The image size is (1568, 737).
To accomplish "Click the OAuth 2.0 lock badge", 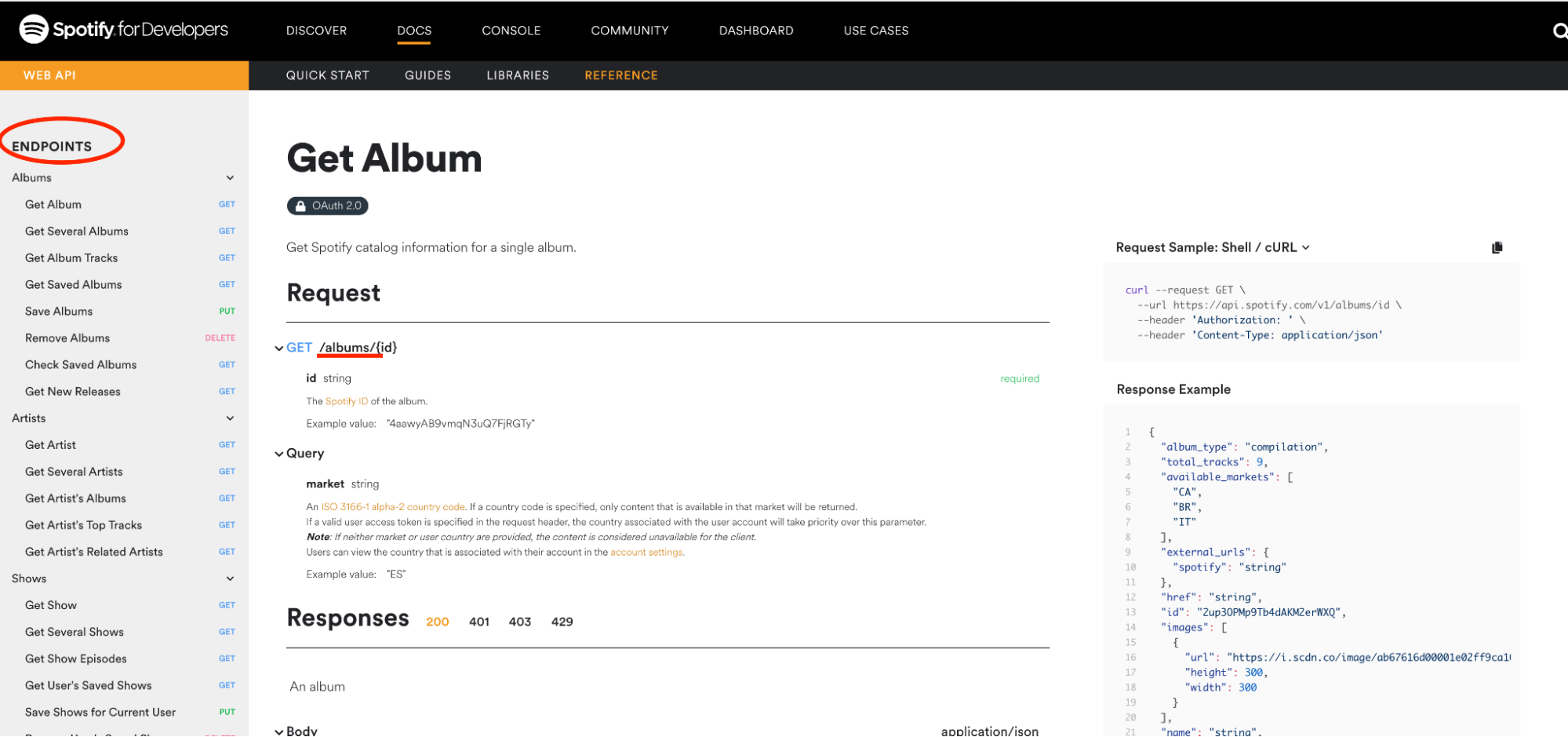I will point(327,206).
